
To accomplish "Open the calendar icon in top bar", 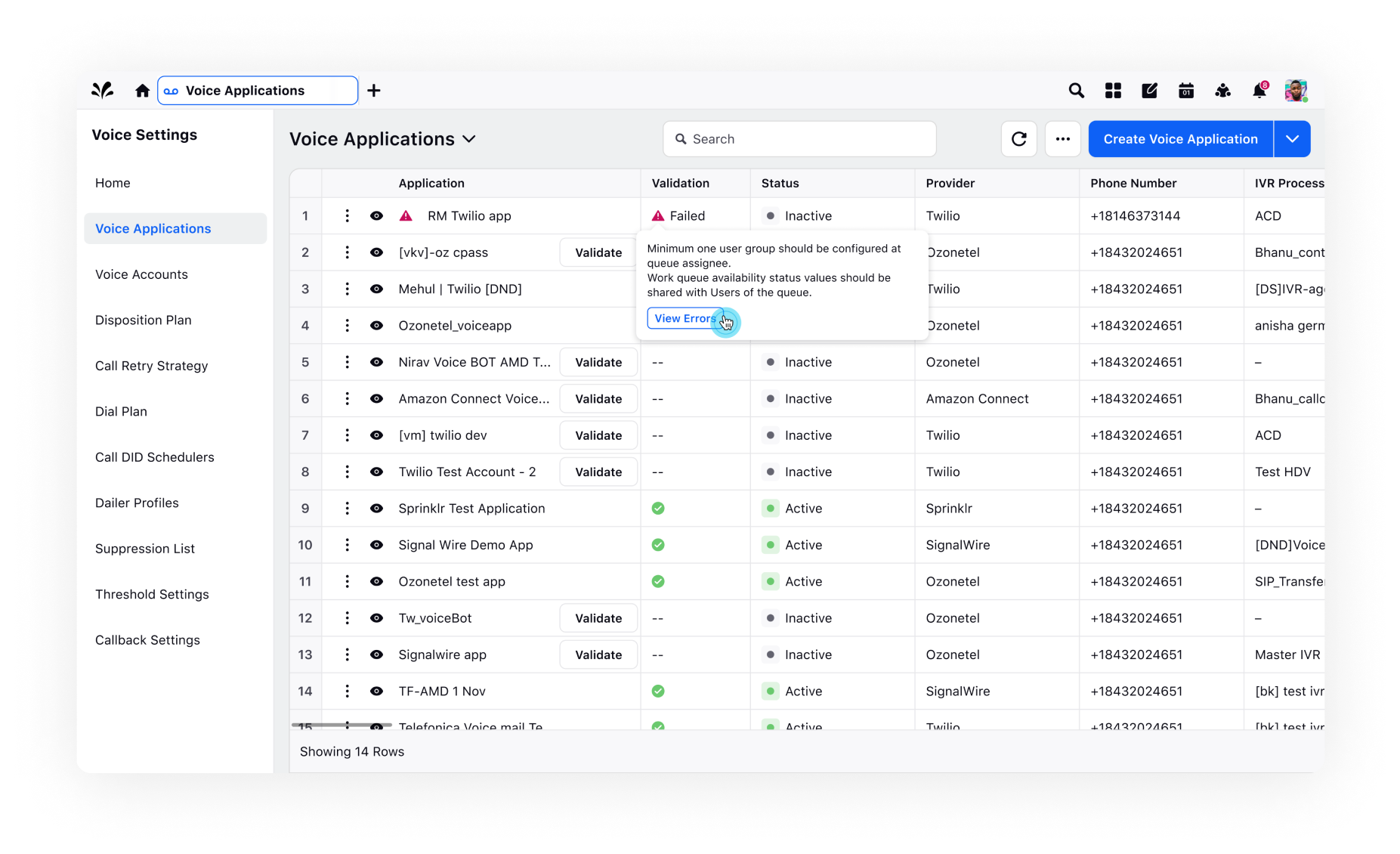I will 1185,90.
